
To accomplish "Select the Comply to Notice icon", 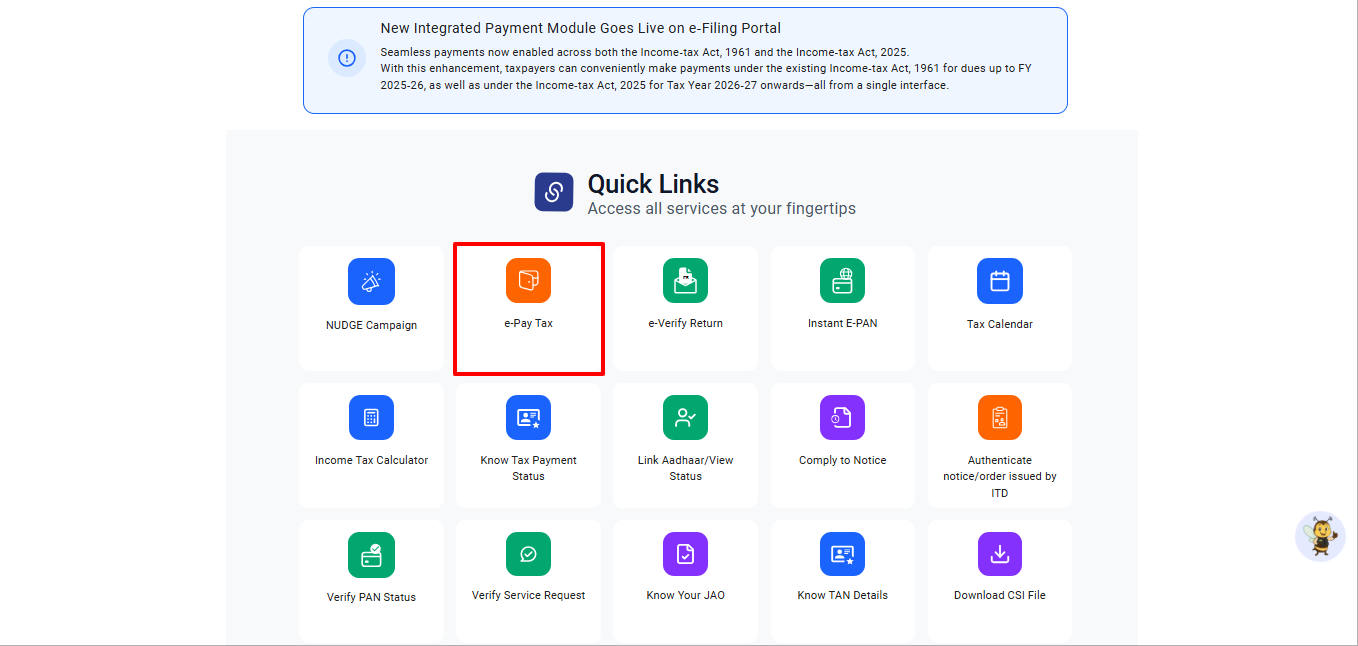I will 842,417.
